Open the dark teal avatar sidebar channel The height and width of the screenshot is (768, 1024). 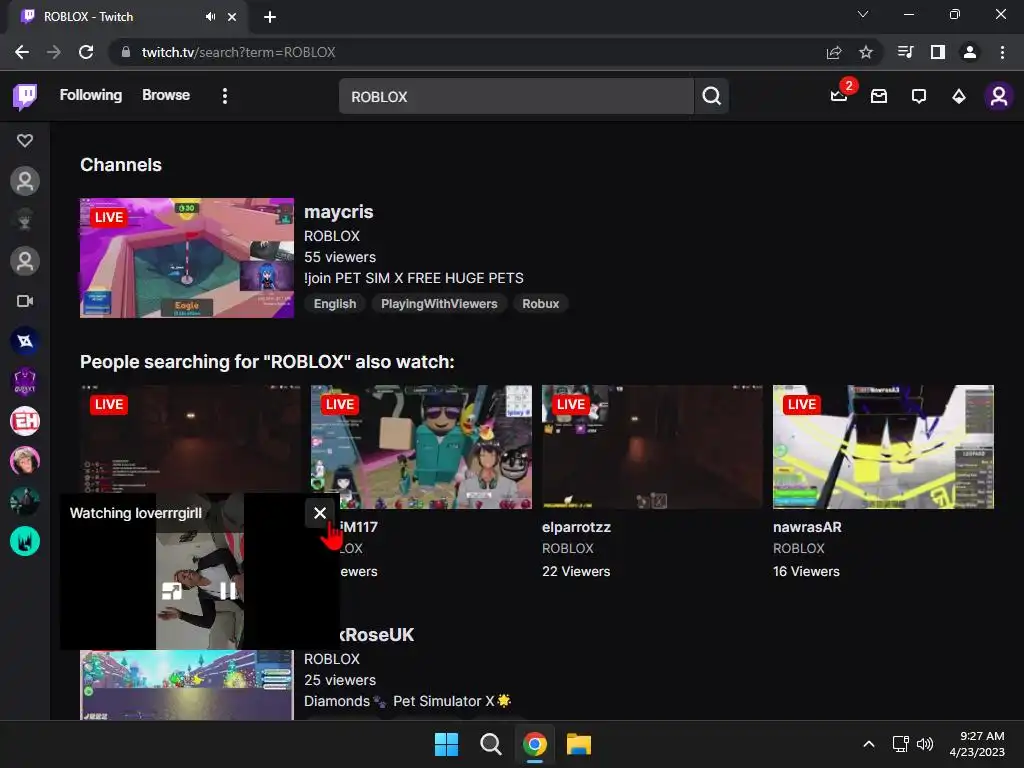pyautogui.click(x=25, y=502)
